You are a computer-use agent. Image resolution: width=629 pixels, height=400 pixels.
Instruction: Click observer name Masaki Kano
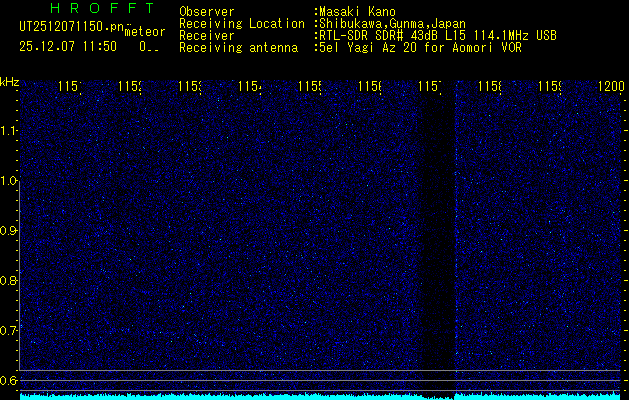click(357, 12)
